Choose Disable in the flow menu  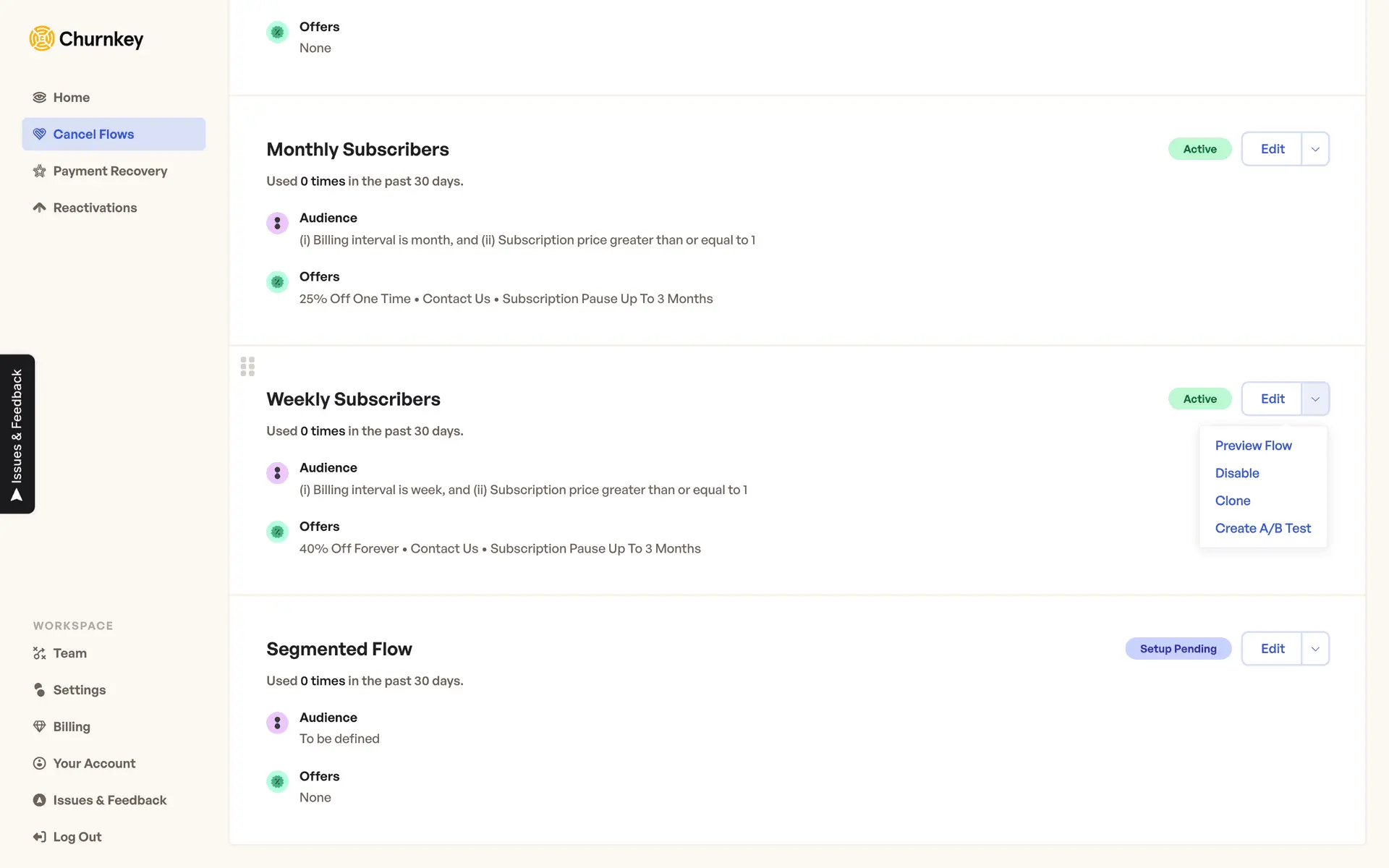click(x=1237, y=473)
